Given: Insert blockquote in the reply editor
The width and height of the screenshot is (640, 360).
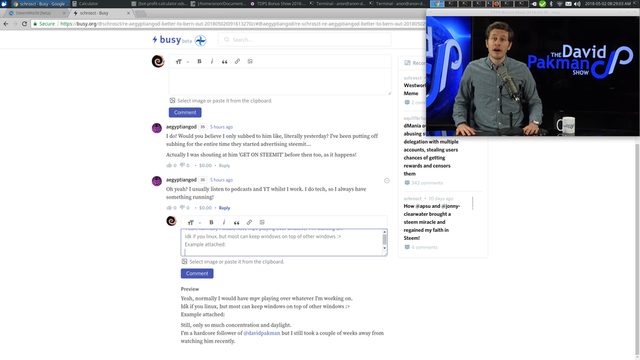Looking at the screenshot, I should (x=236, y=222).
